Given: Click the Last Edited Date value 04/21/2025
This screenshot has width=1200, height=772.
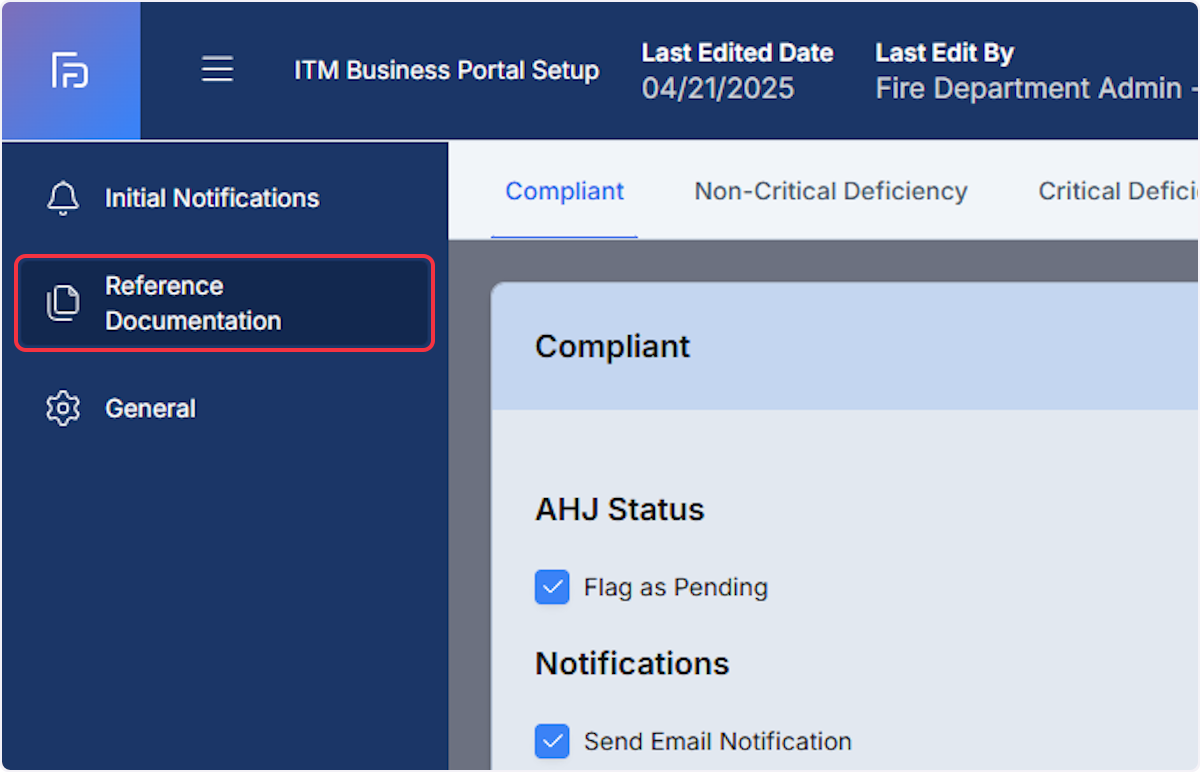Looking at the screenshot, I should point(718,89).
